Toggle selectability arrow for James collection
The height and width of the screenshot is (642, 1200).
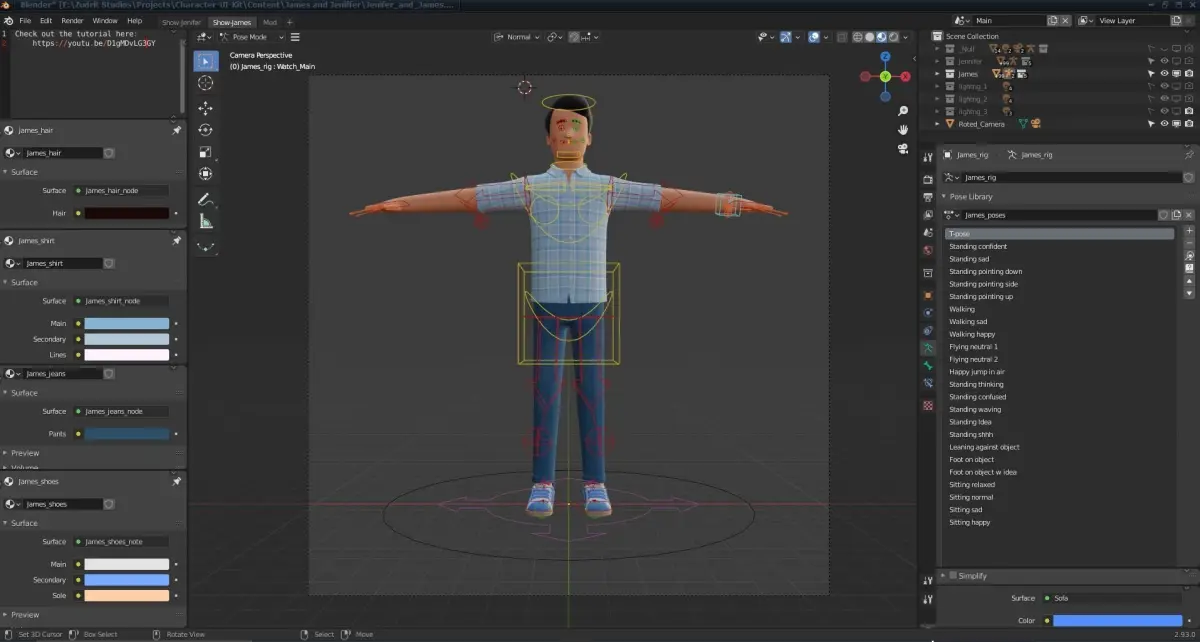pos(1152,74)
